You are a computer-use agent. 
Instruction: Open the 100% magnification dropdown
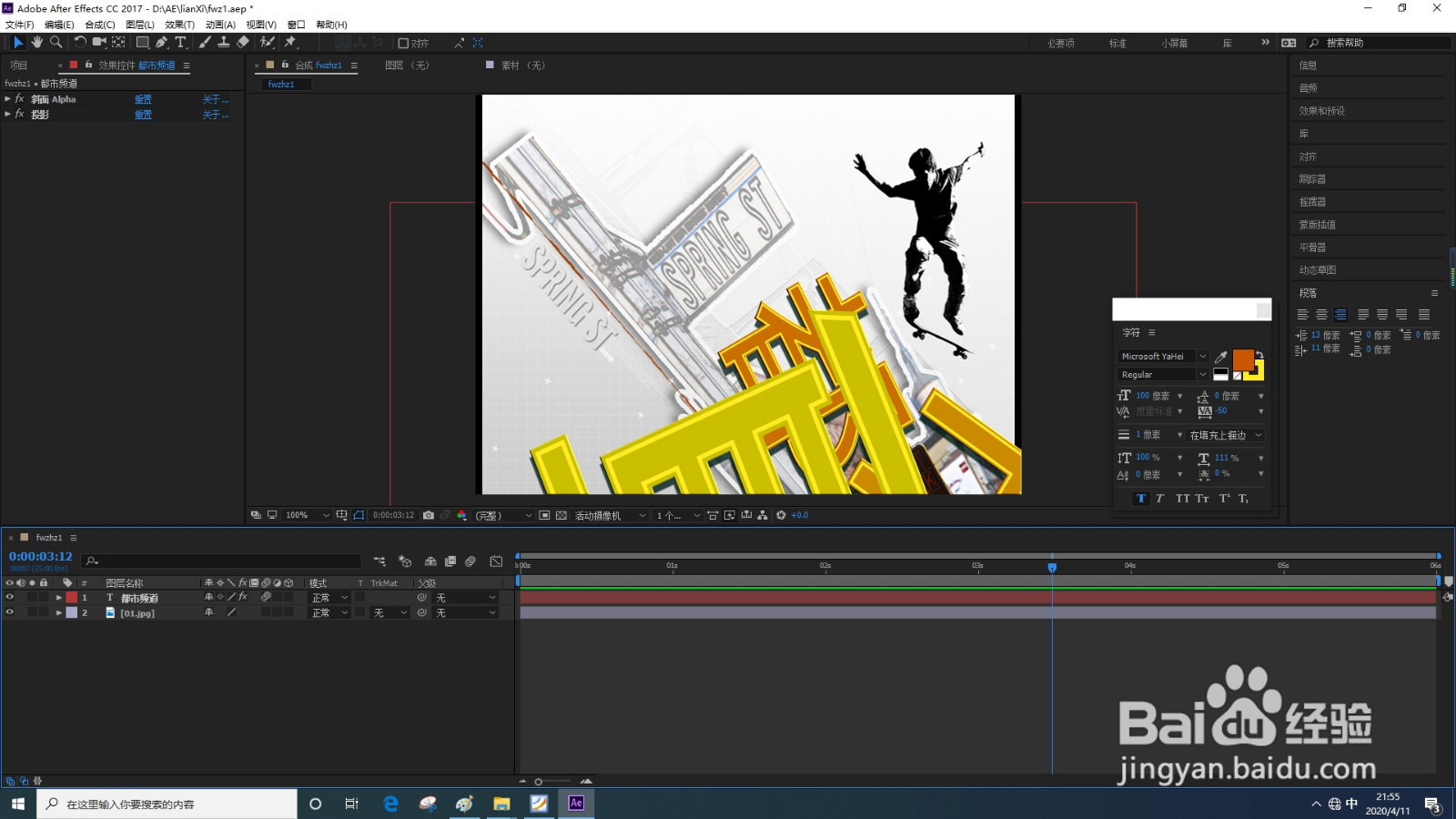point(307,515)
